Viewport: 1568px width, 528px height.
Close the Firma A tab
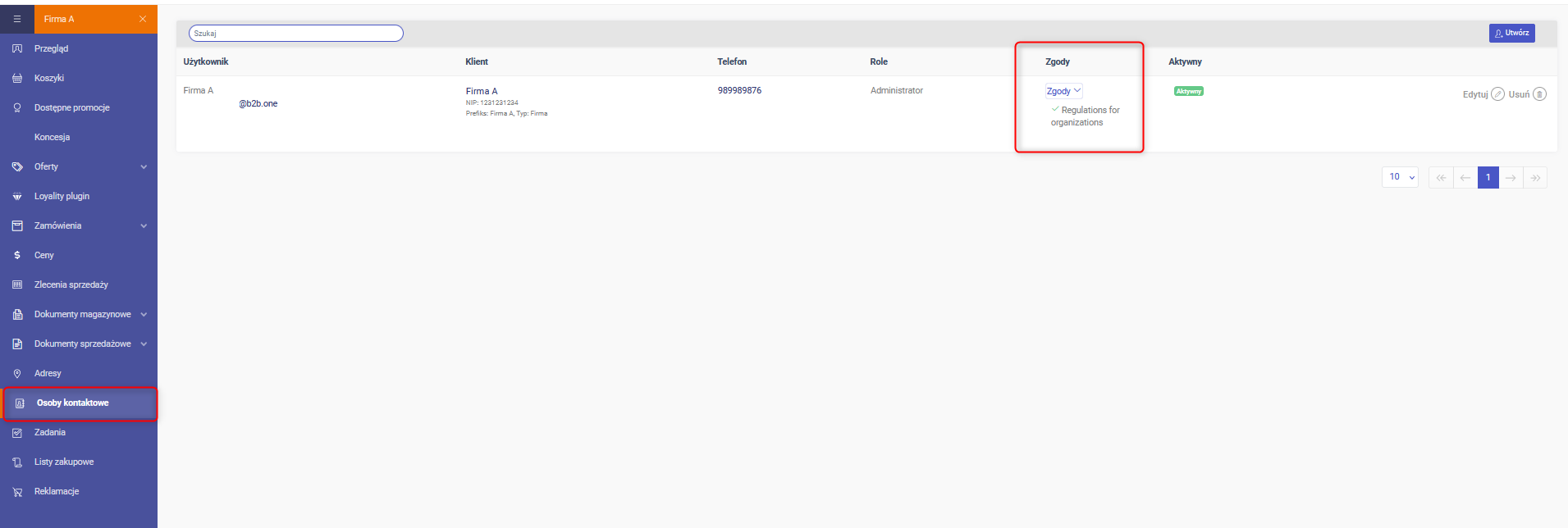[x=143, y=19]
